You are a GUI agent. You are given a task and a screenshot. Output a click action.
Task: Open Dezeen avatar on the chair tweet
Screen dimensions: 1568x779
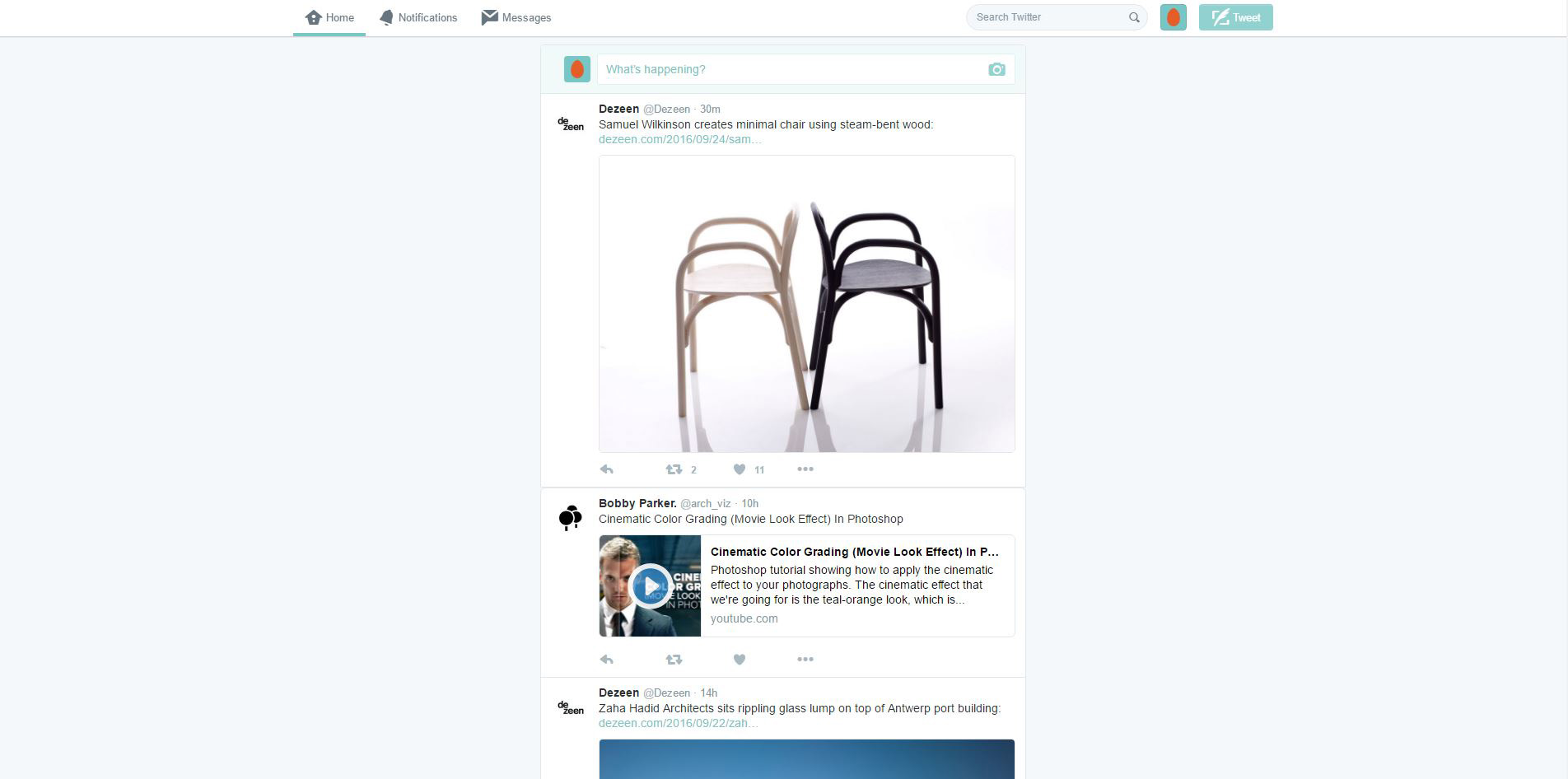571,124
